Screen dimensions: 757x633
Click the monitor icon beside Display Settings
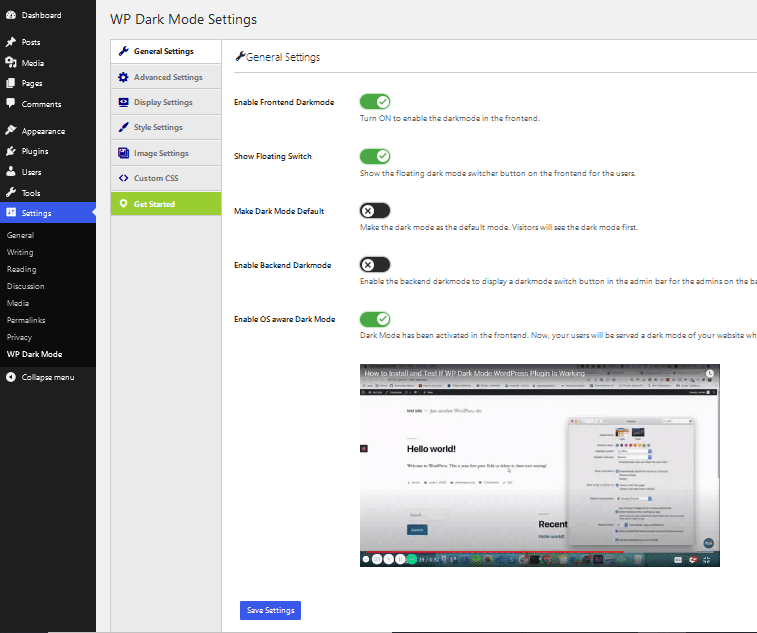click(x=124, y=102)
